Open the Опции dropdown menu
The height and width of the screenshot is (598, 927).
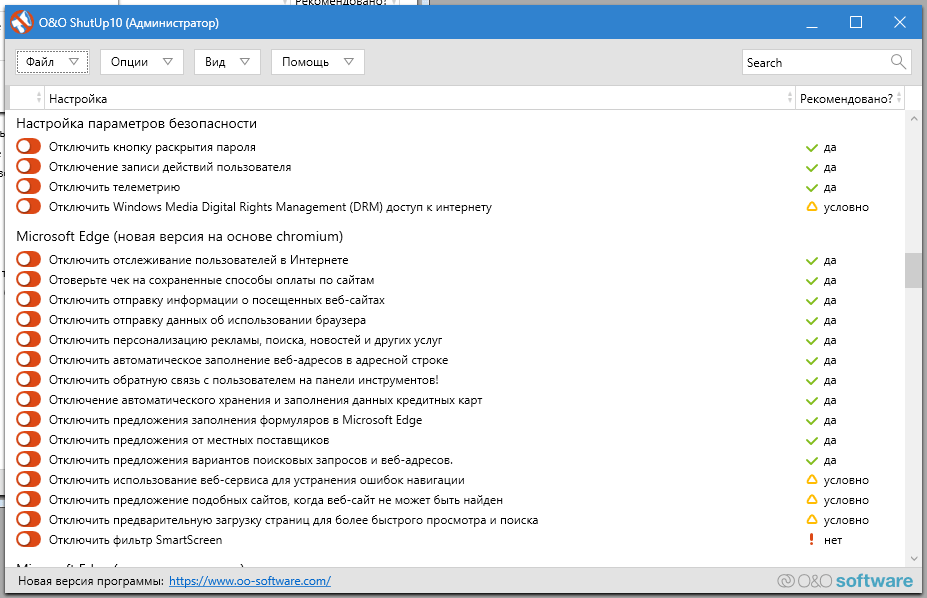[142, 62]
